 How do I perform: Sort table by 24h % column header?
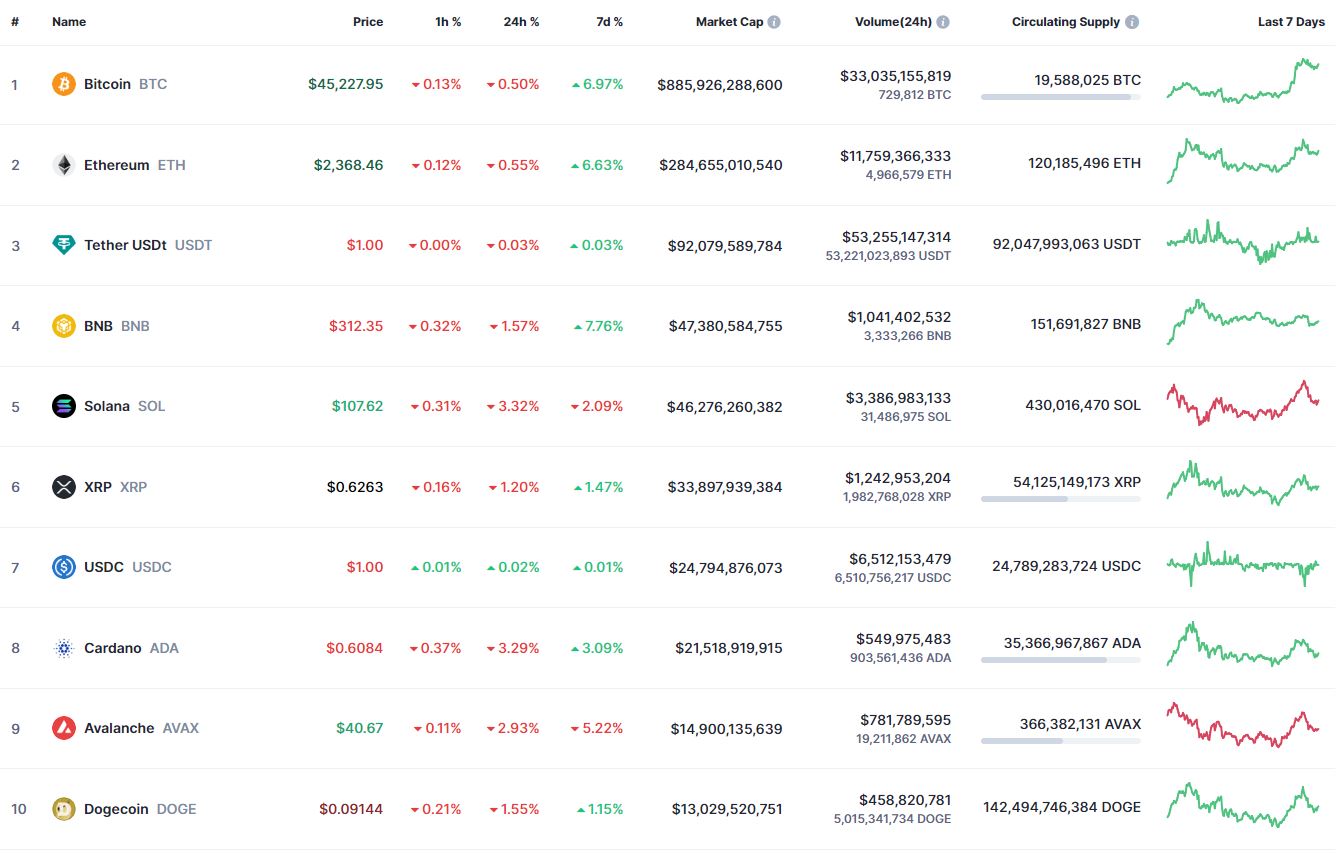[521, 22]
